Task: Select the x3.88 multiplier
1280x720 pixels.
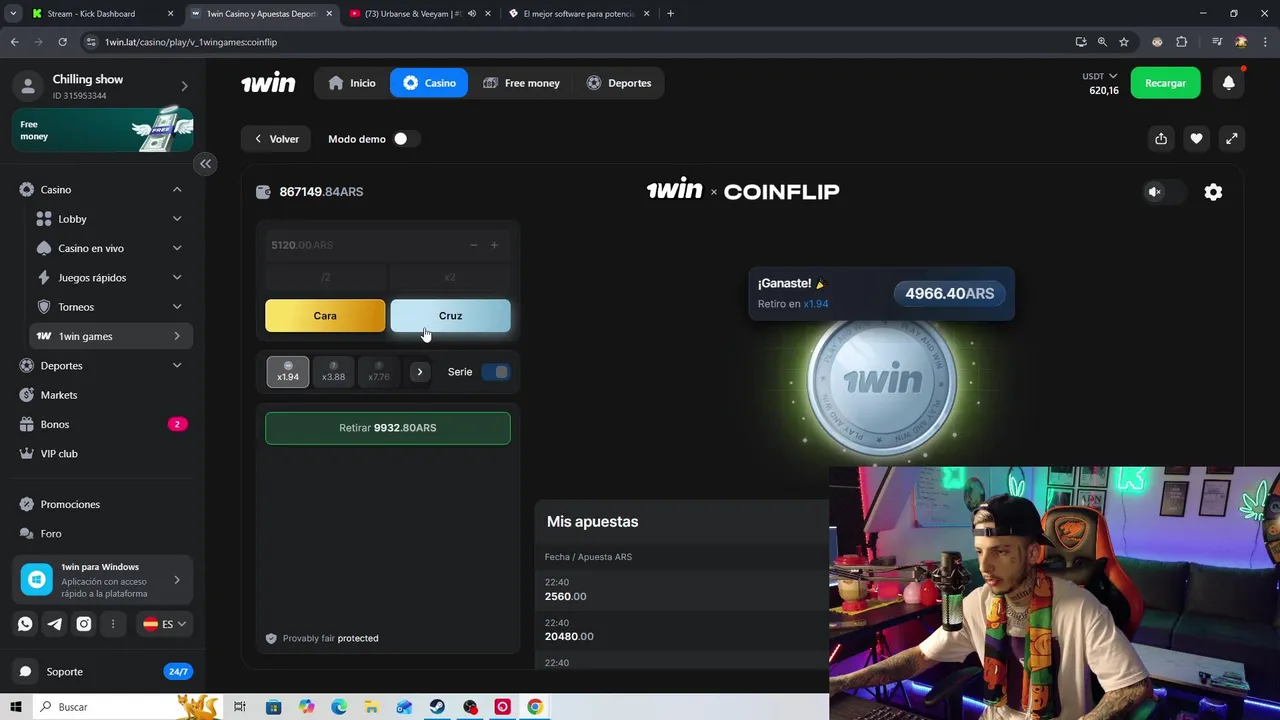Action: [333, 372]
